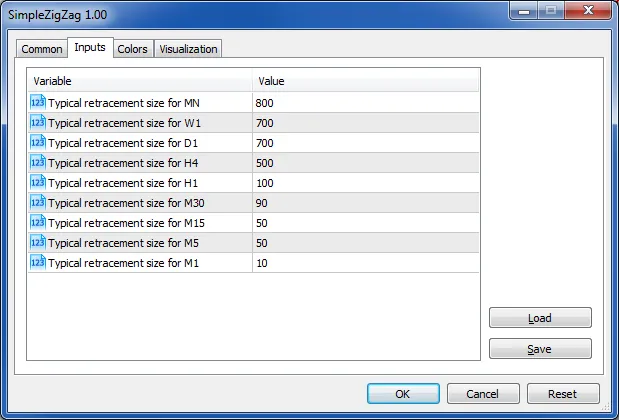Open the Colors tab
This screenshot has width=619, height=420.
coord(132,49)
